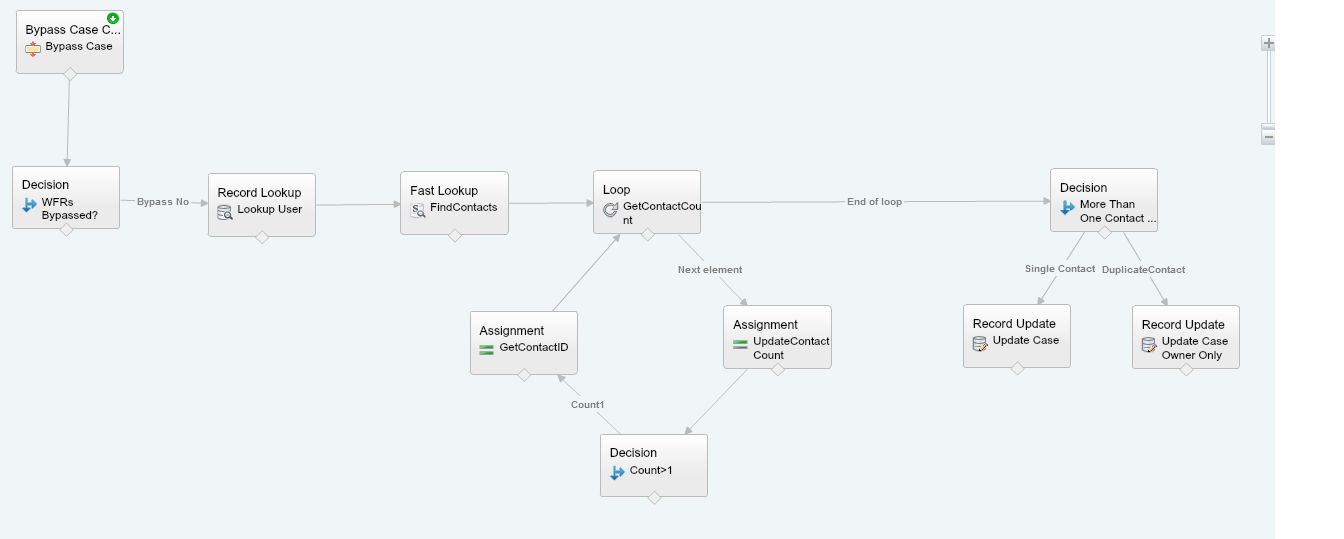
Task: Click the FindContacts label text
Action: click(x=463, y=208)
